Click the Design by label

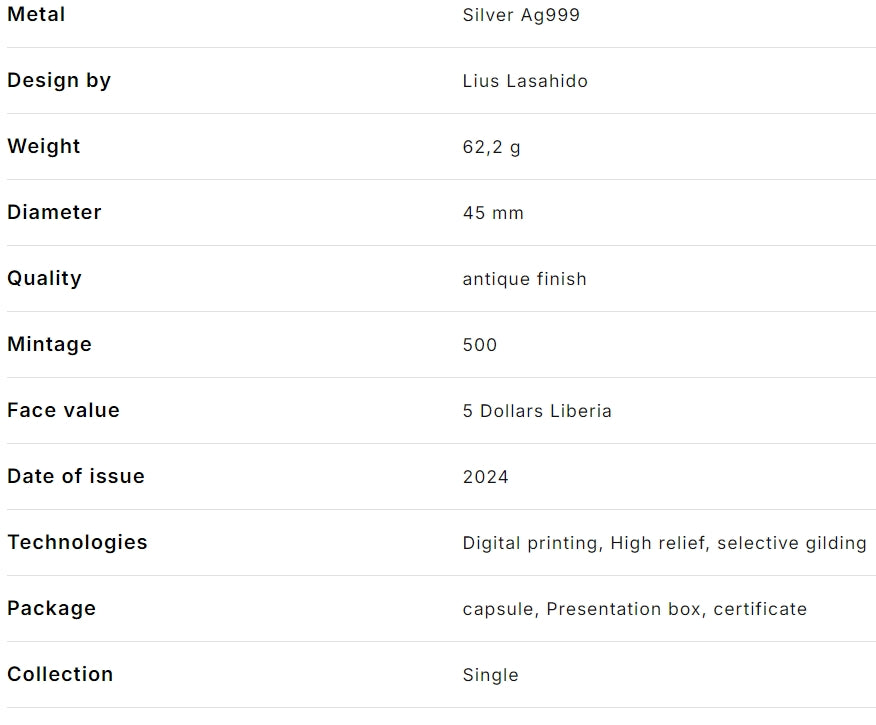[59, 81]
